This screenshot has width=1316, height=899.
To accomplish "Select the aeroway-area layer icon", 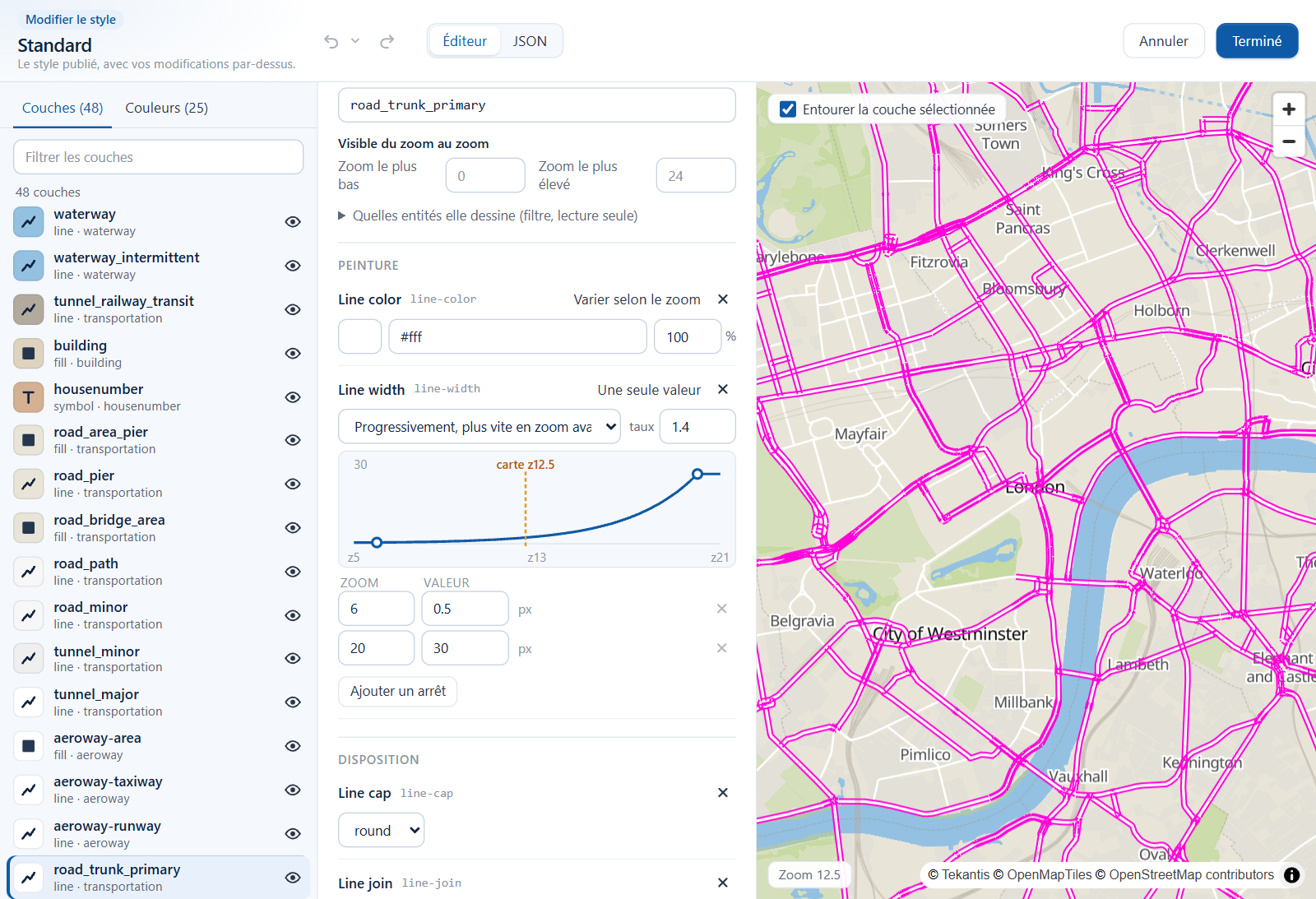I will tap(29, 746).
